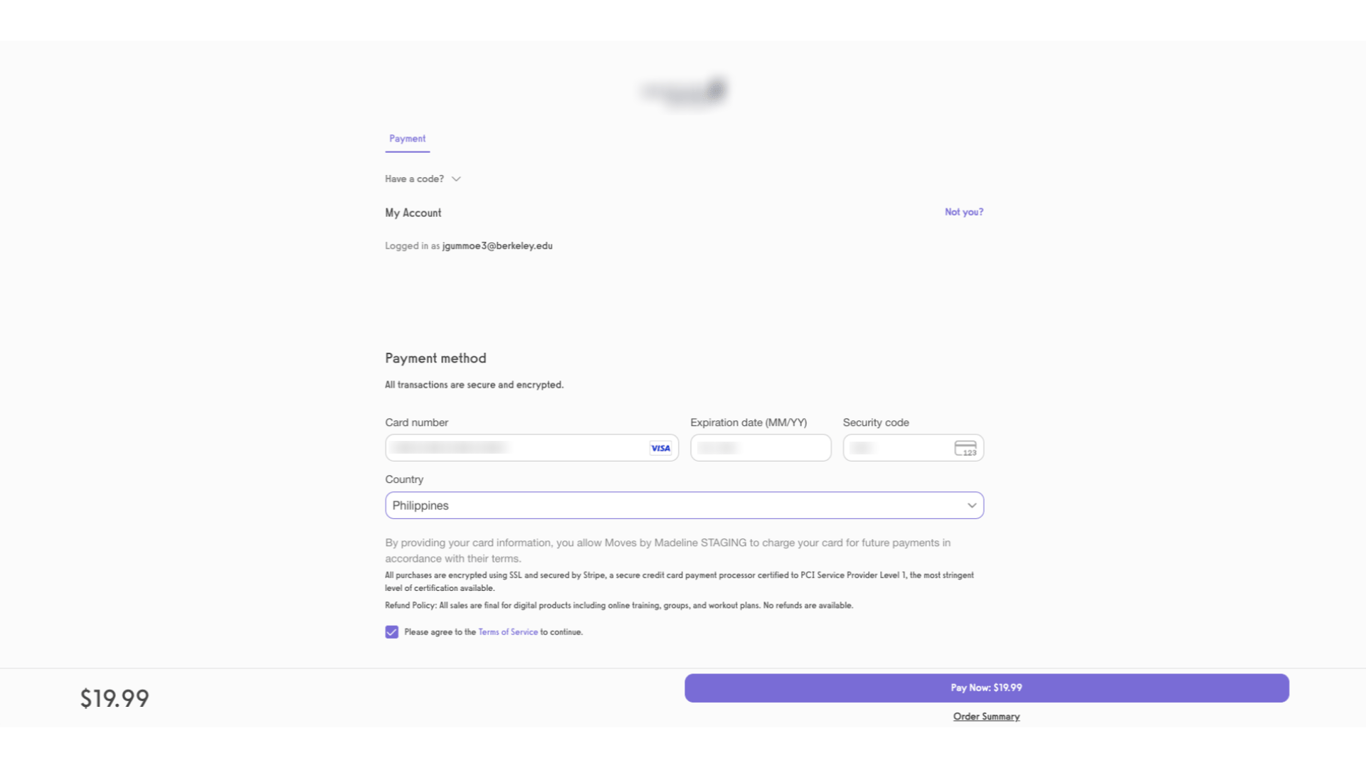1366x768 pixels.
Task: Change the country from Philippines
Action: click(684, 505)
